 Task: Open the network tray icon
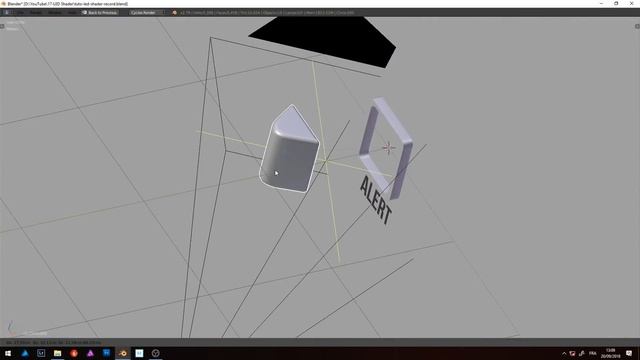[x=581, y=353]
